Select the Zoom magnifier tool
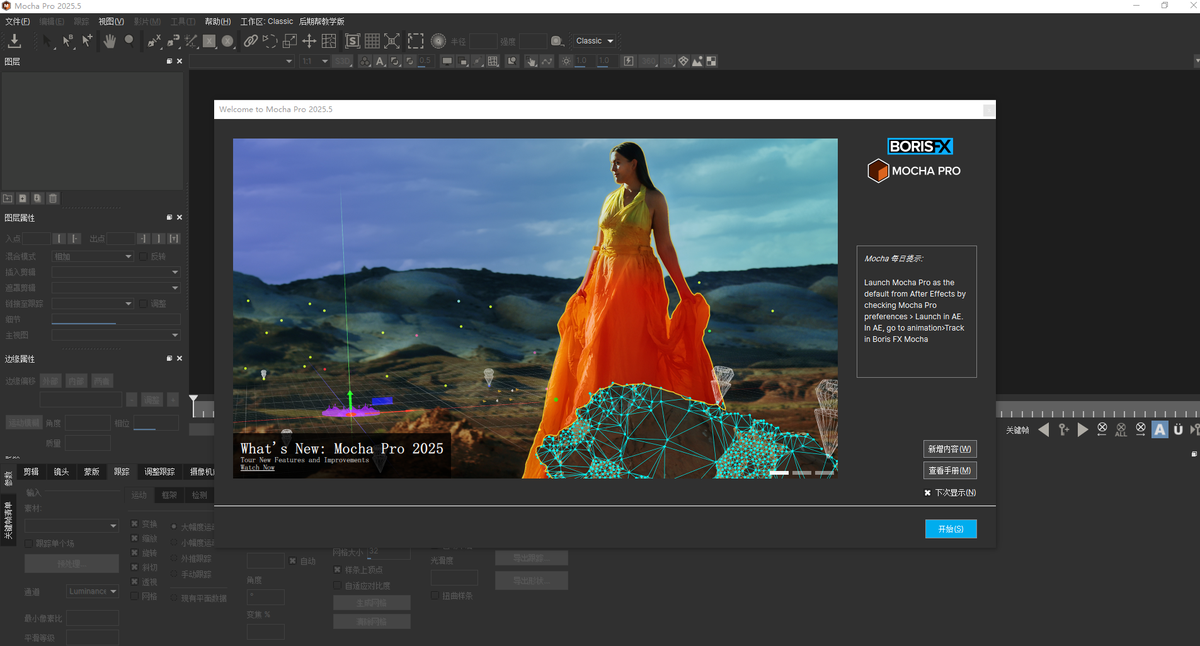The width and height of the screenshot is (1200, 646). (129, 41)
